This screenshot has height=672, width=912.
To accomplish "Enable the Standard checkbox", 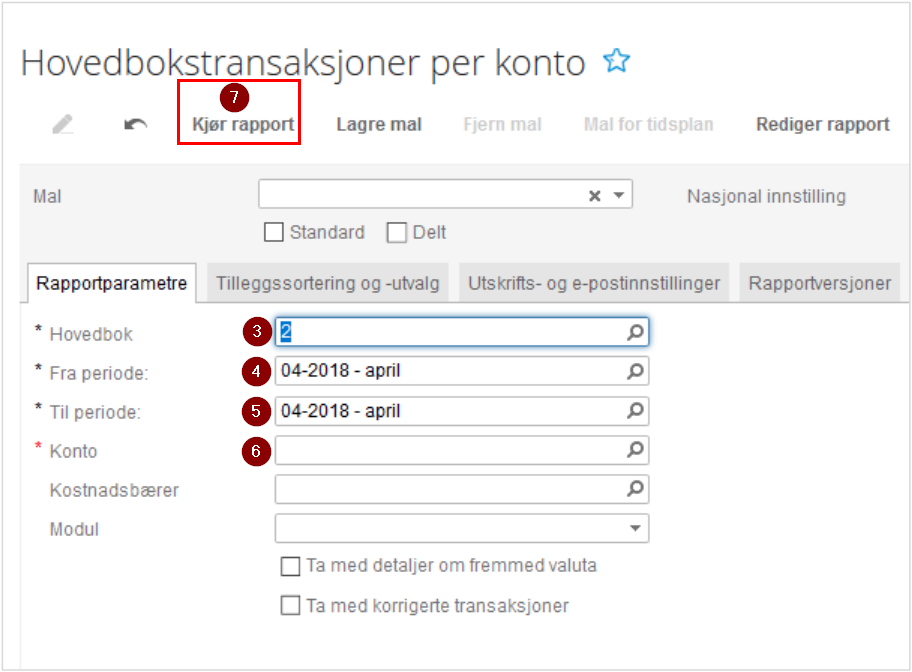I will (x=274, y=232).
